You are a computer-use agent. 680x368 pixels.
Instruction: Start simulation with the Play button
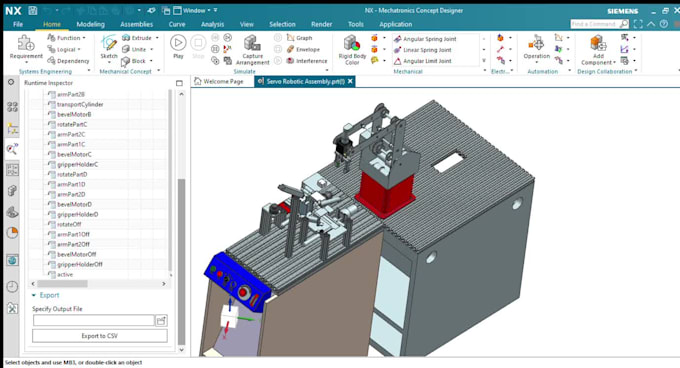point(178,43)
